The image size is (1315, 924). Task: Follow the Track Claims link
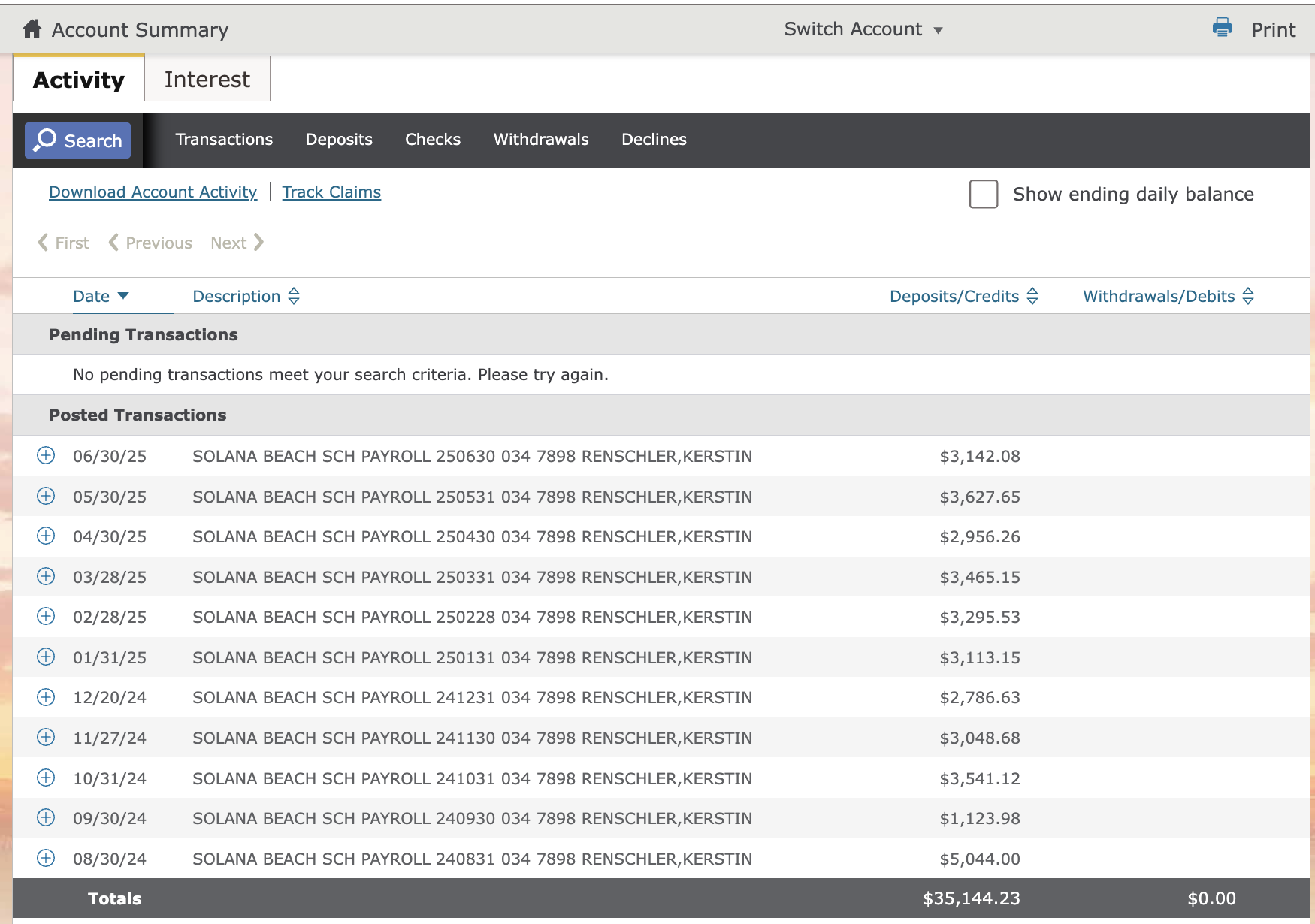click(x=331, y=192)
